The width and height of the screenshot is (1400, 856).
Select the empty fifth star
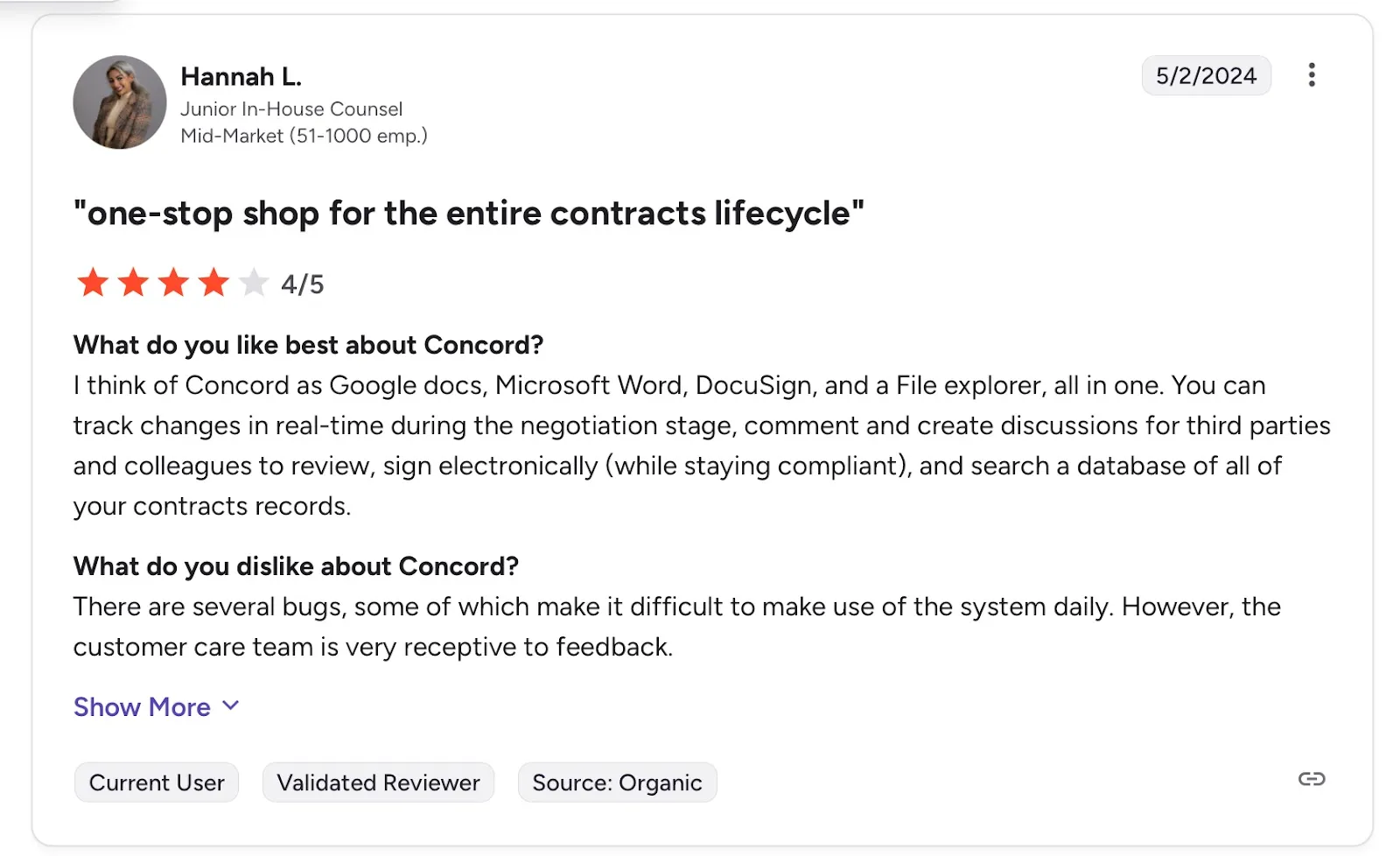[x=254, y=282]
